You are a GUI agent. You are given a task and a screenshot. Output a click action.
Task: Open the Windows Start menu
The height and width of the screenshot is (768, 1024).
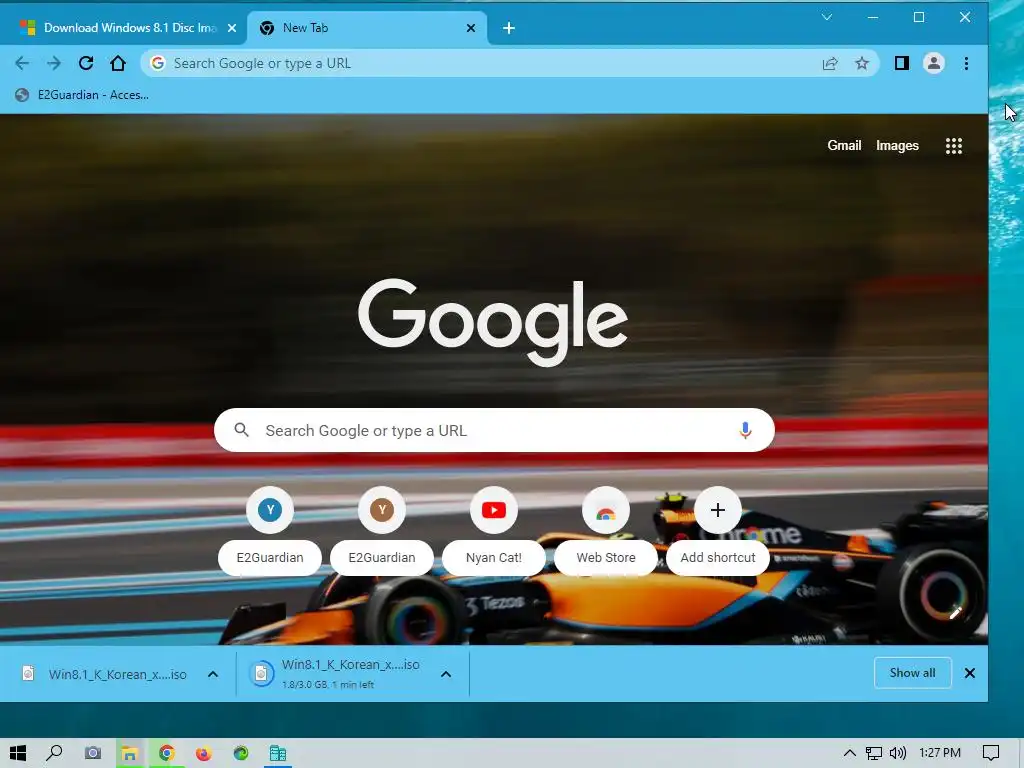pos(18,753)
